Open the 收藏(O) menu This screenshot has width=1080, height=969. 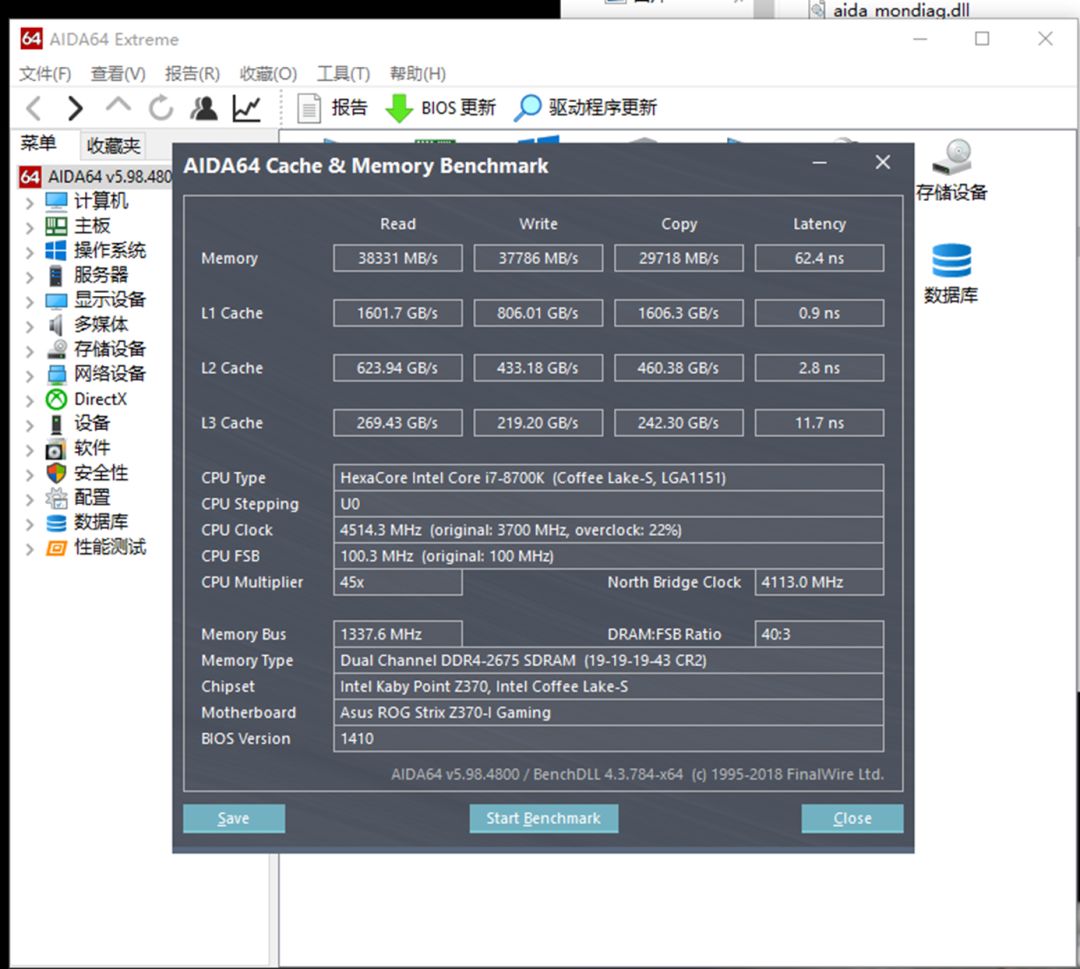(268, 74)
